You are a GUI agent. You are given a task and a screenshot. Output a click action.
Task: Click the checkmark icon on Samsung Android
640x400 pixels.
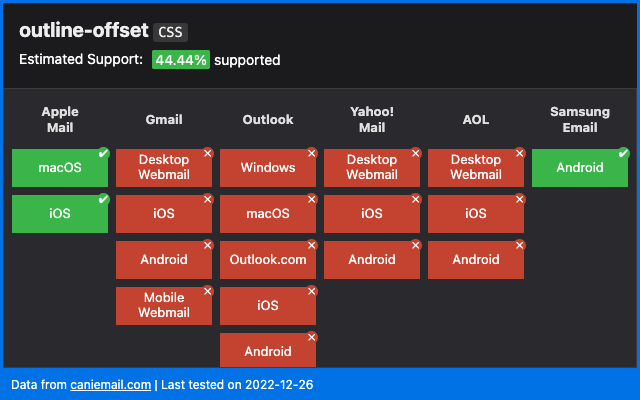(623, 153)
